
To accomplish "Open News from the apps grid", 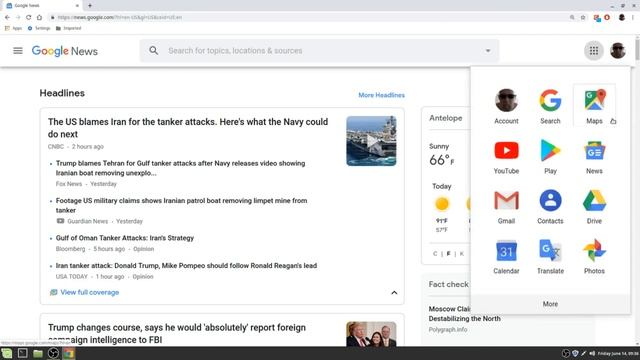I will click(594, 156).
